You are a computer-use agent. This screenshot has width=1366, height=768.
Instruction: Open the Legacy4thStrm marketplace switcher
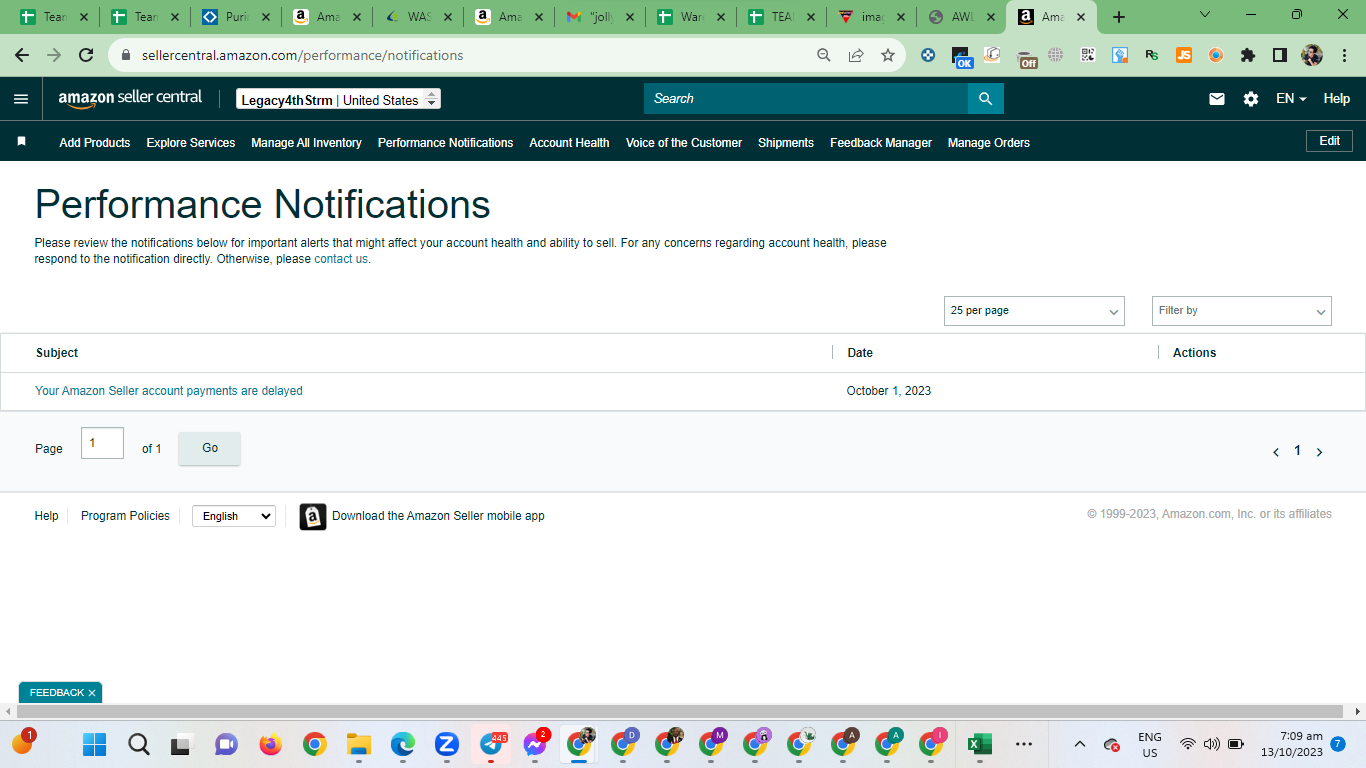tap(338, 100)
